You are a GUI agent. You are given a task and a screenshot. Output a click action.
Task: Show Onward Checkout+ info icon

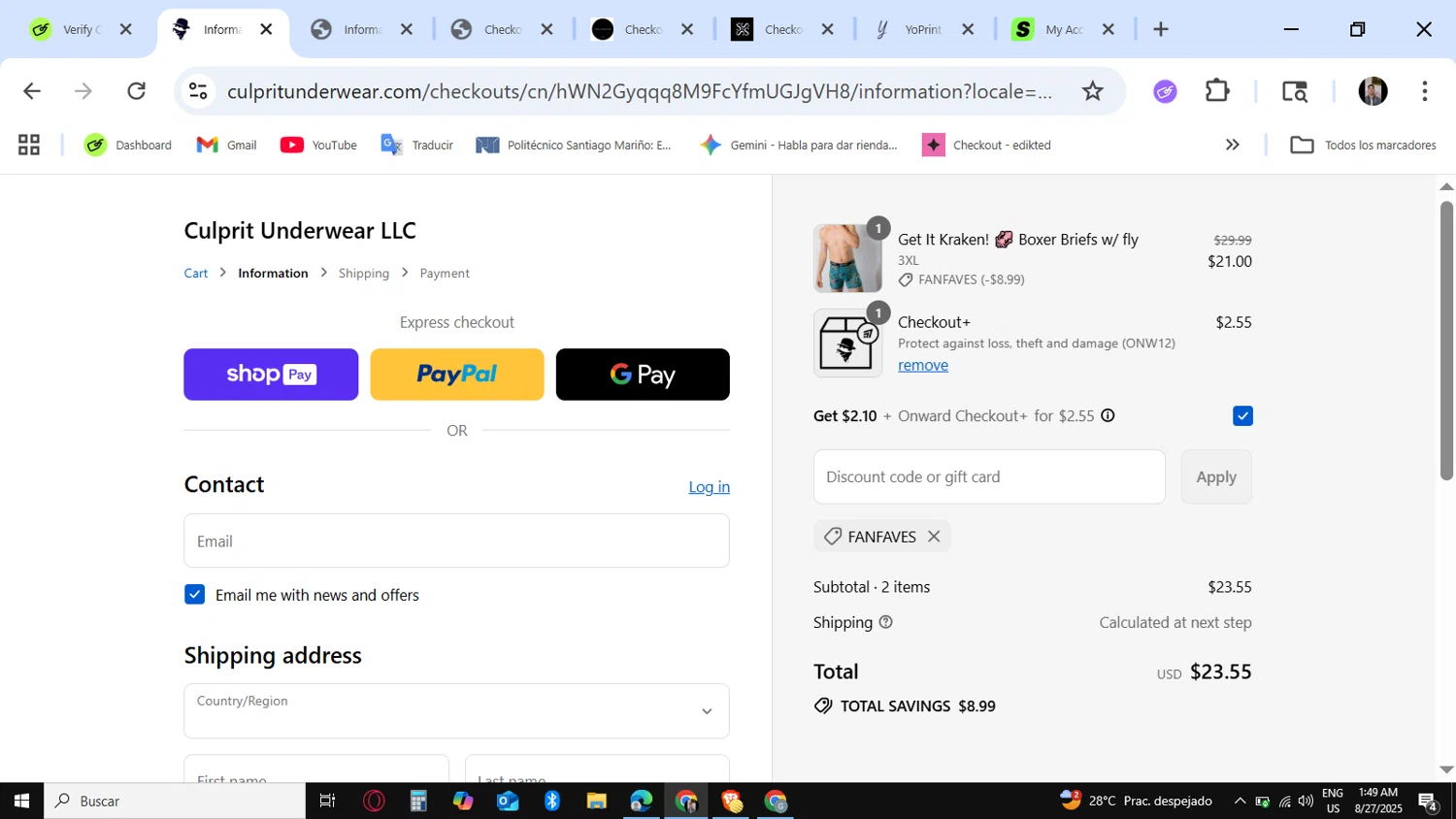tap(1108, 416)
